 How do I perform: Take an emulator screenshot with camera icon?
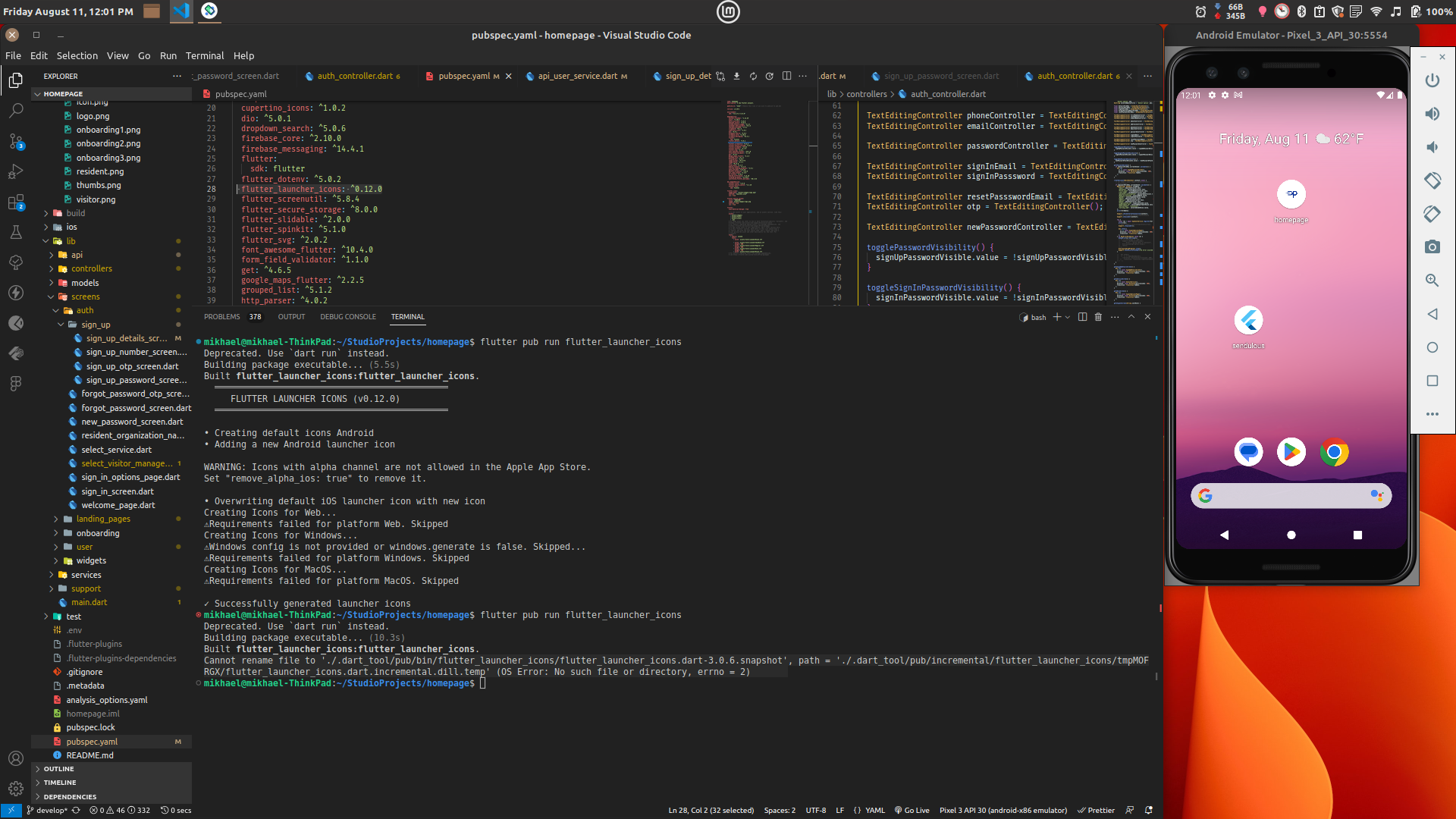[x=1432, y=247]
